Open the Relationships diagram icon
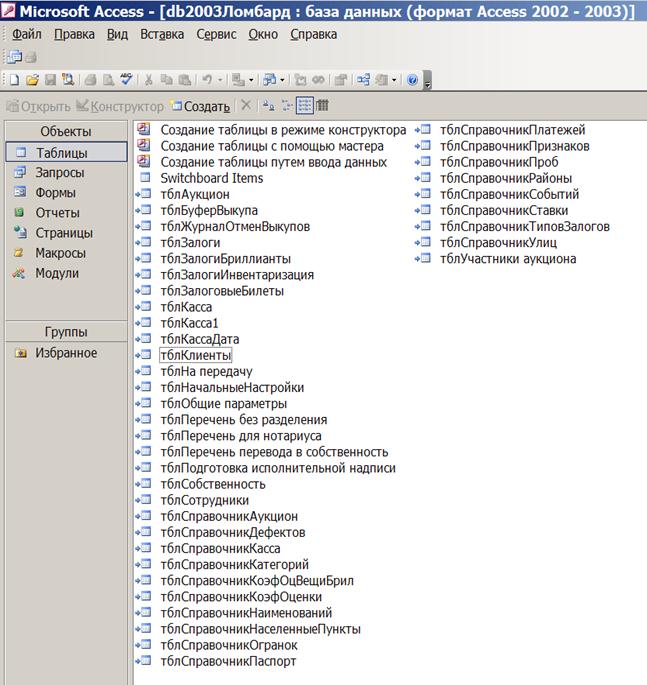Screen dimensions: 647x685 point(363,80)
